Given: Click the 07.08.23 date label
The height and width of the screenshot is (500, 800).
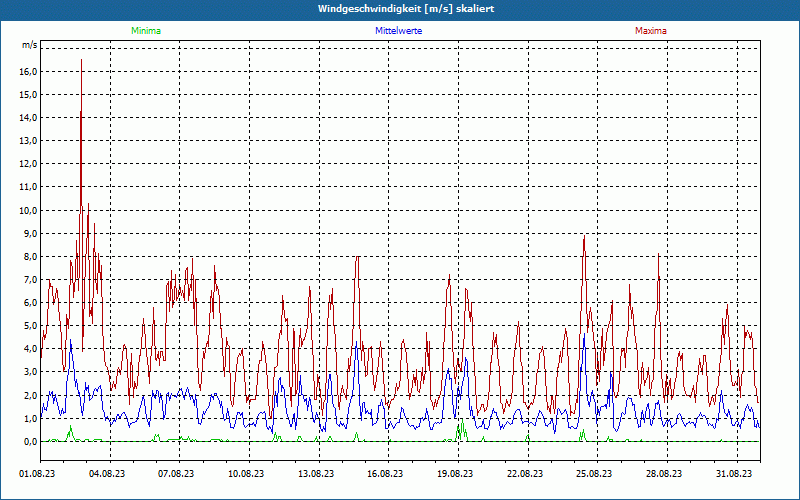Looking at the screenshot, I should point(176,474).
